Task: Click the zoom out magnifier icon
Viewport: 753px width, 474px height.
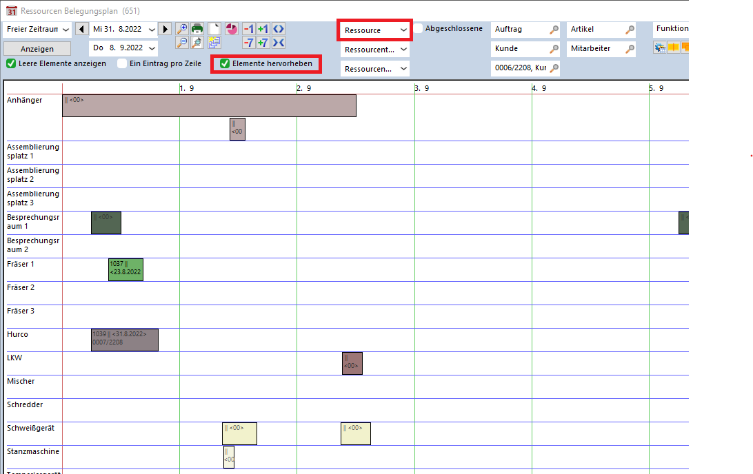Action: click(182, 44)
